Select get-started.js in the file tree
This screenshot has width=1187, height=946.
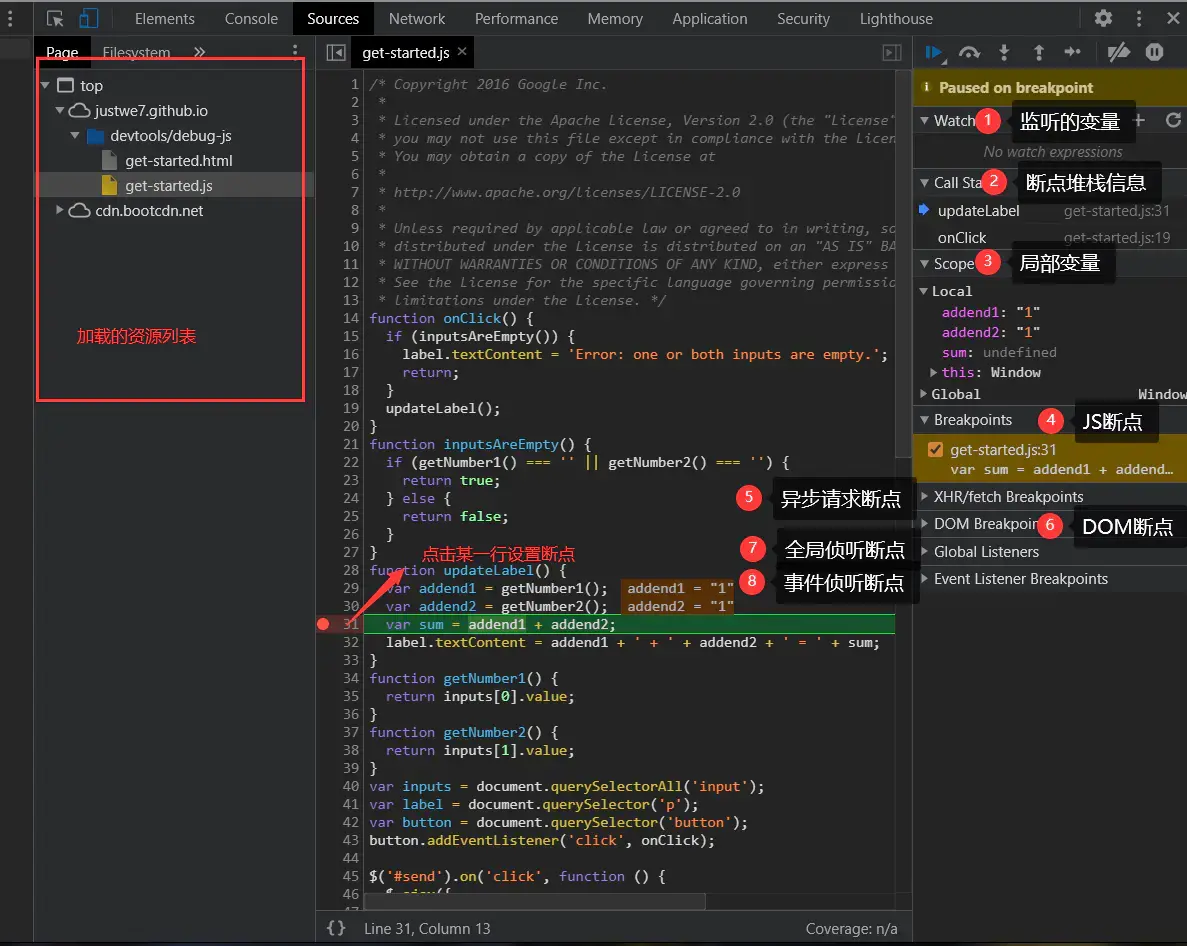pyautogui.click(x=169, y=185)
